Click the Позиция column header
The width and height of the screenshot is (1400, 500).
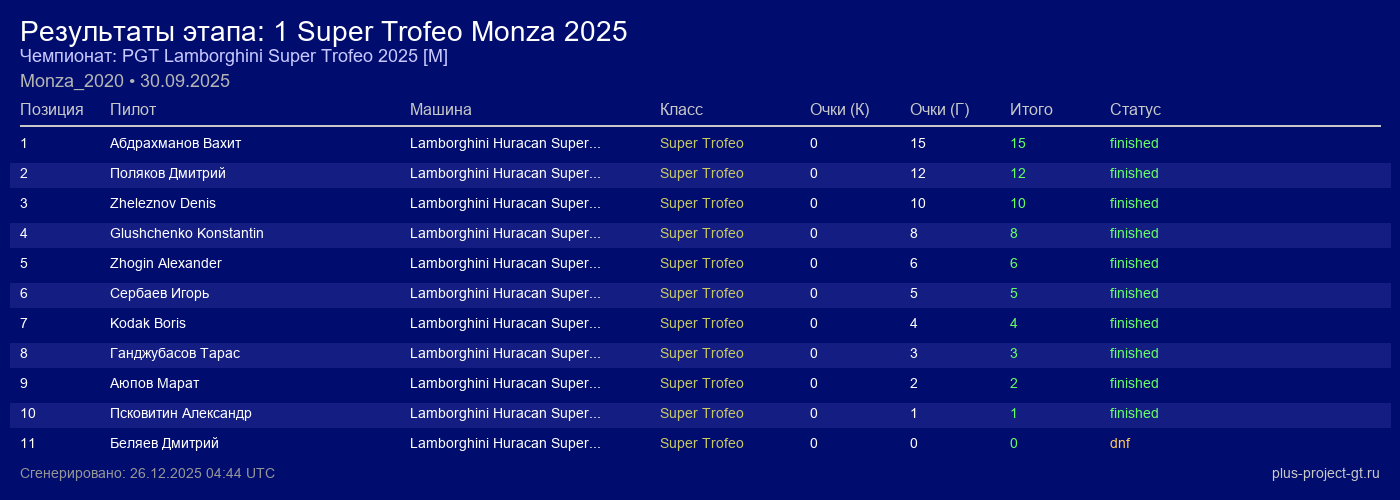tap(52, 109)
